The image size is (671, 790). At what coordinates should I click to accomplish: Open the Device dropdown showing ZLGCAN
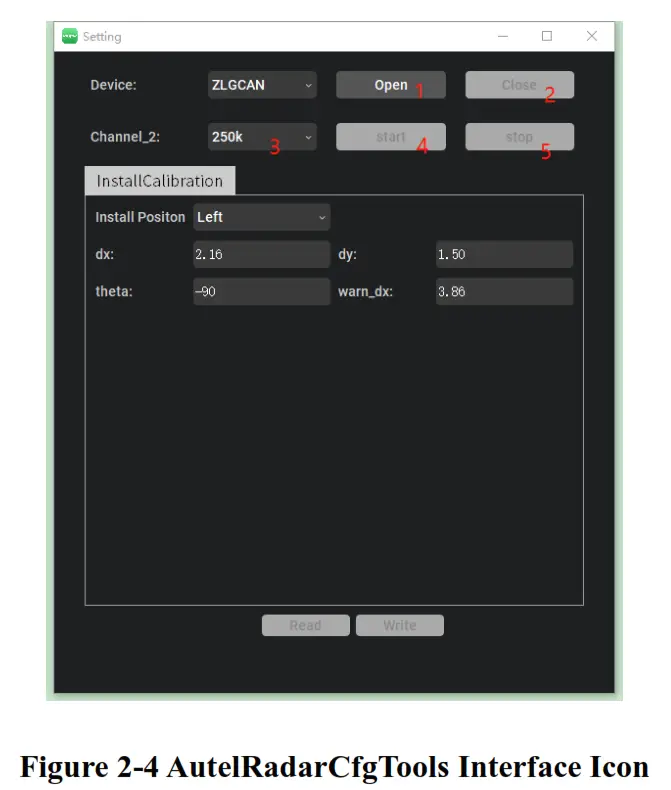point(262,85)
